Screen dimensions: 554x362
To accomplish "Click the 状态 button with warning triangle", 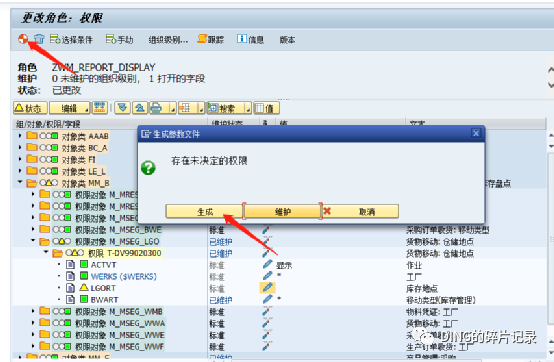I will (30, 108).
